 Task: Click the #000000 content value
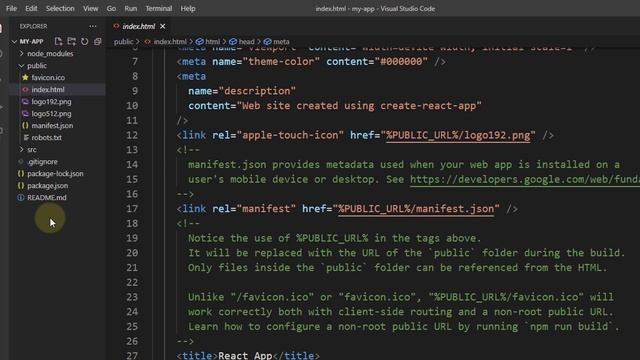click(402, 62)
